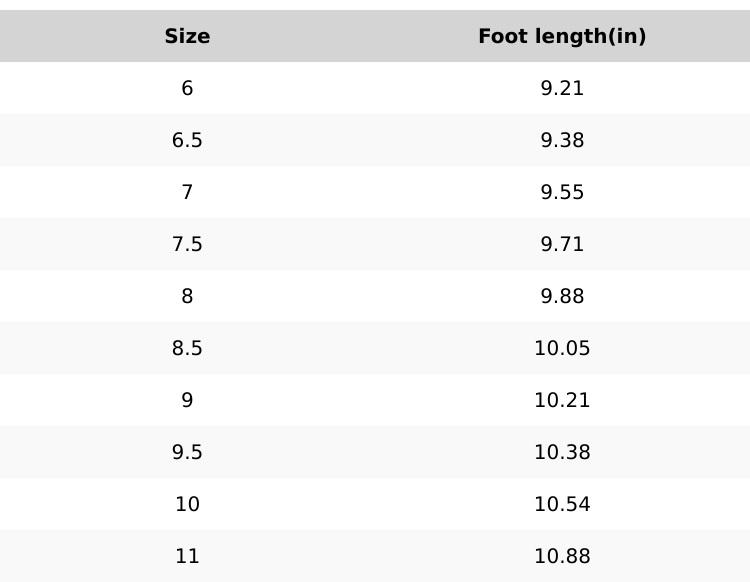Select the size 6 cell
The image size is (750, 582).
pyautogui.click(x=187, y=88)
